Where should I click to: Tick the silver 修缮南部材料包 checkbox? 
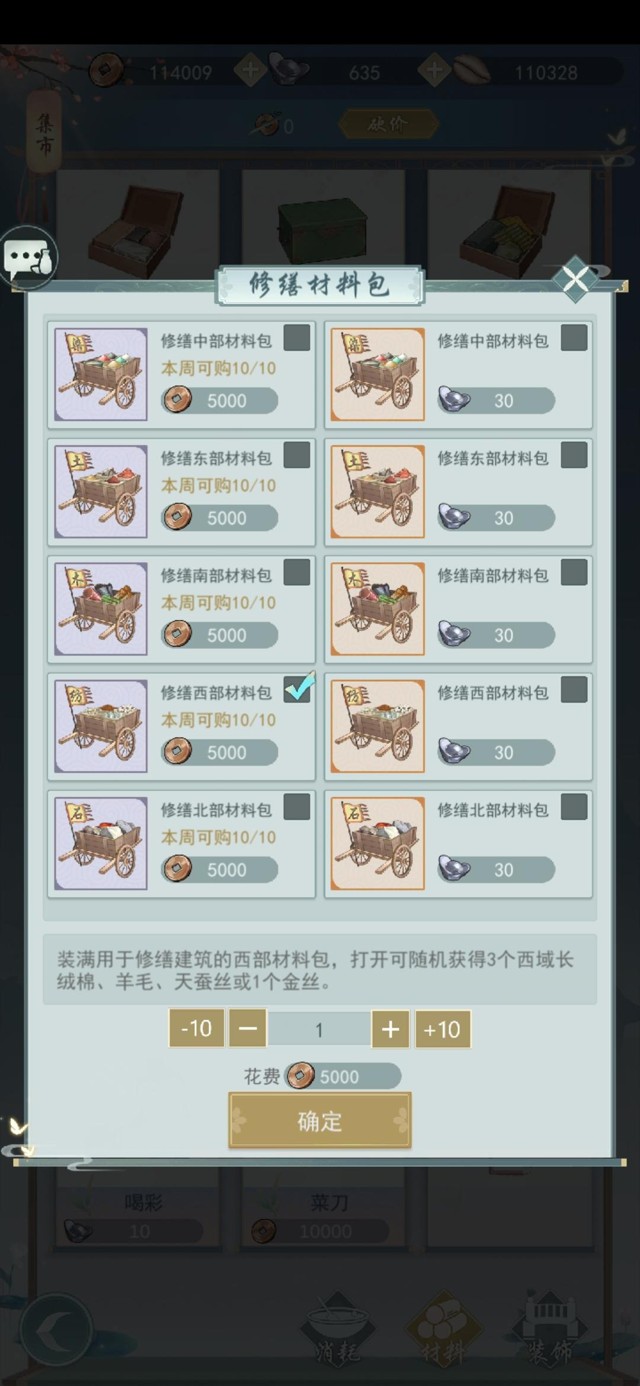(574, 572)
